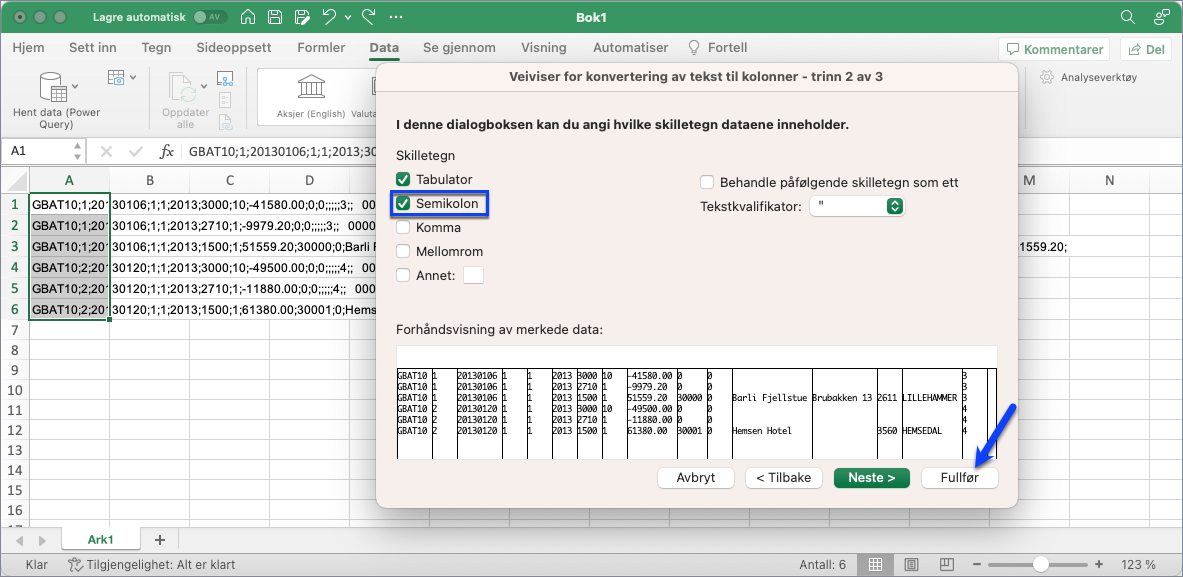
Task: Click the fx insert function icon
Action: pos(167,151)
